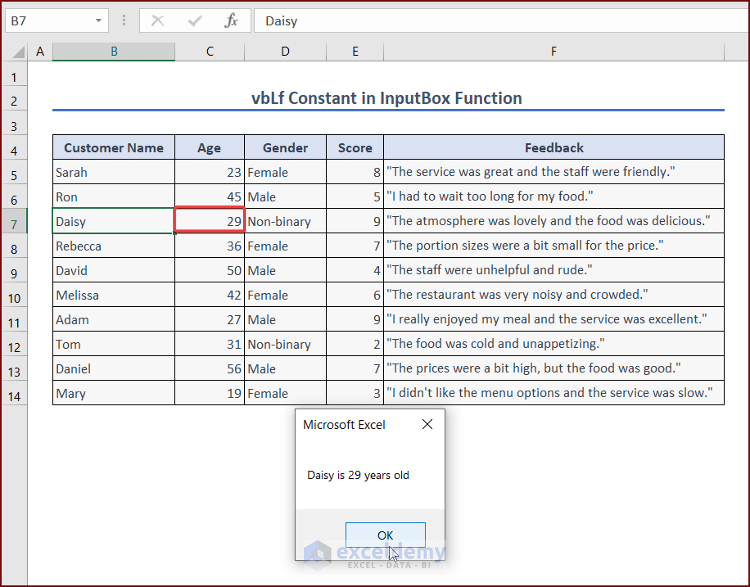Select Daisy's age cell showing 29

(210, 221)
